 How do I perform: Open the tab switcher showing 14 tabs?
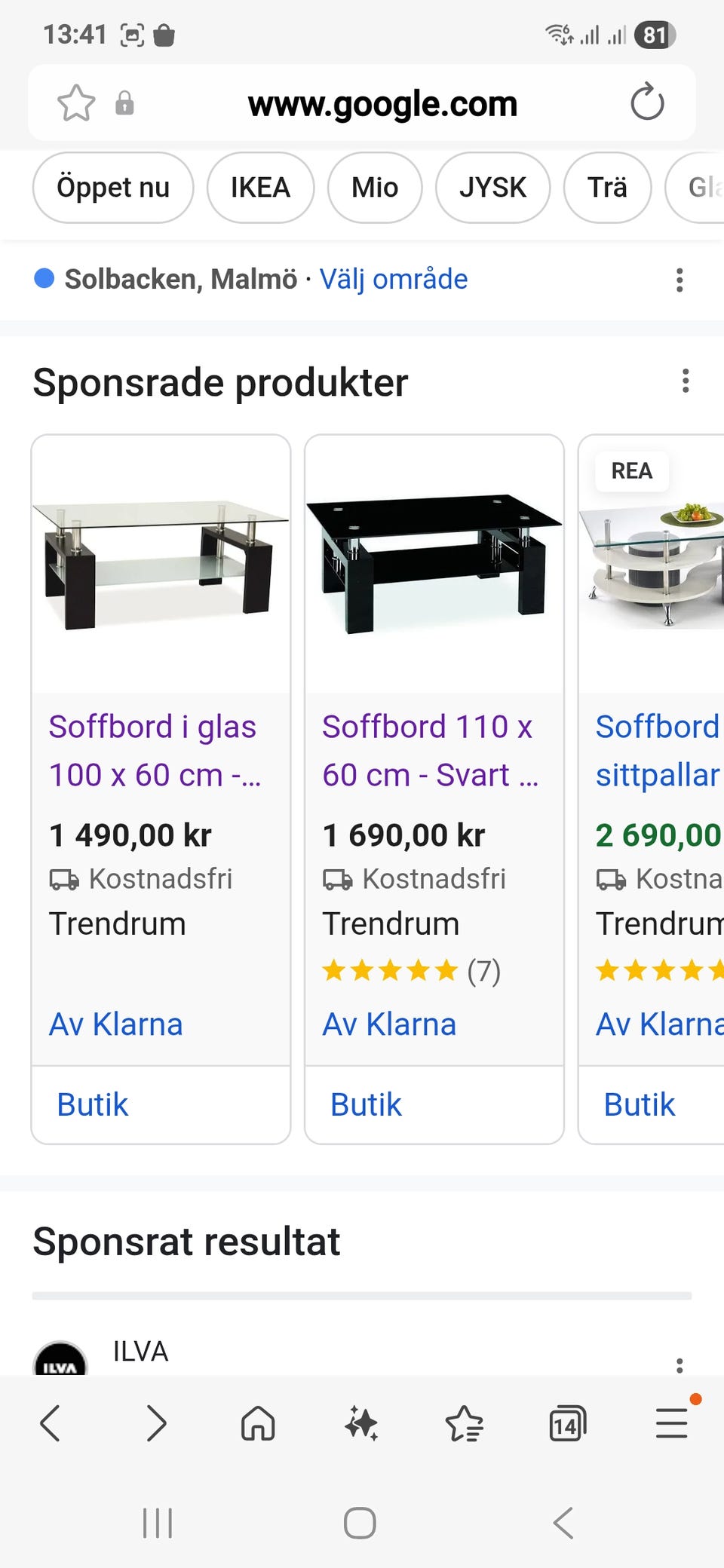point(567,1423)
